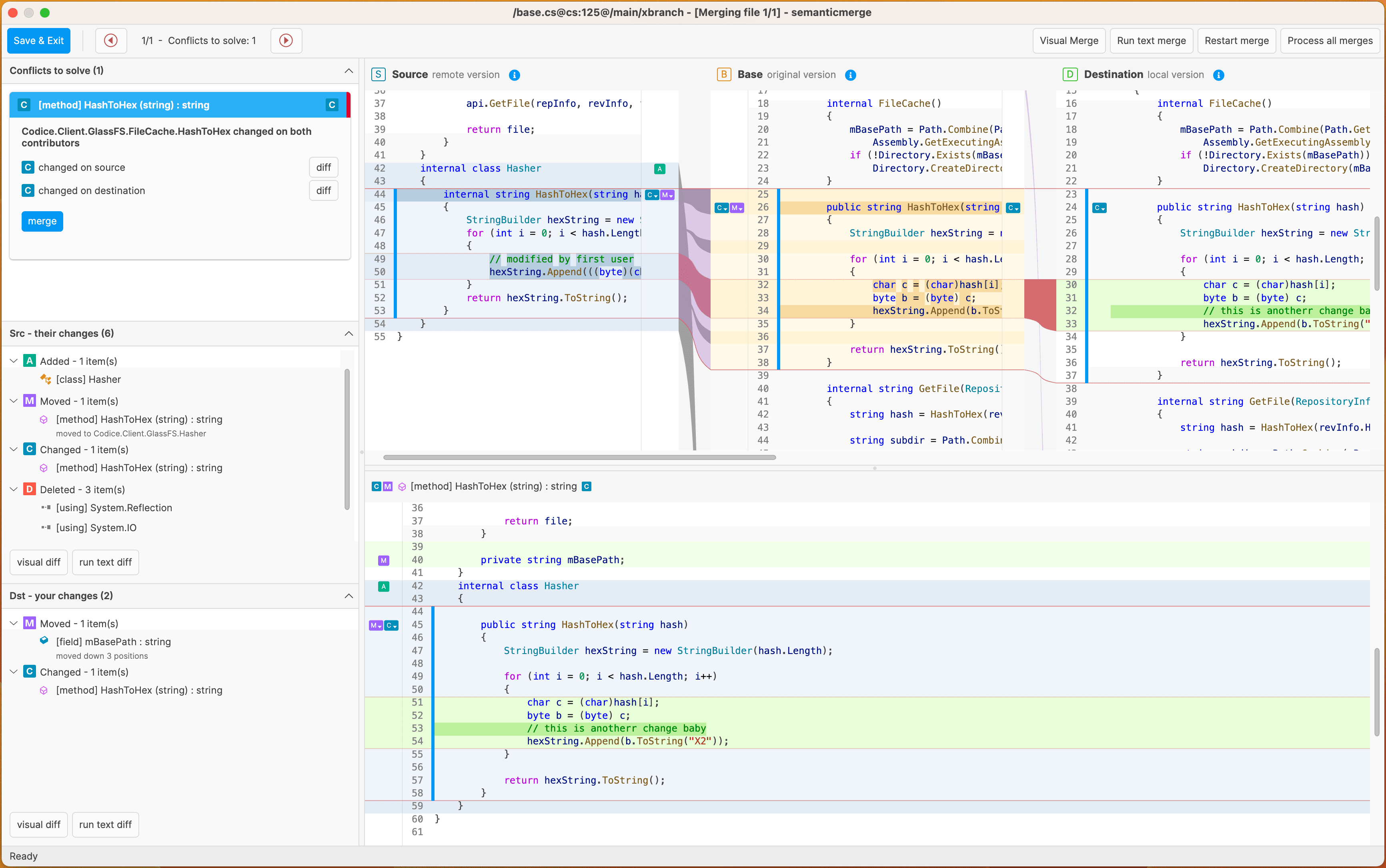
Task: Click diff next to changed on source
Action: [323, 166]
